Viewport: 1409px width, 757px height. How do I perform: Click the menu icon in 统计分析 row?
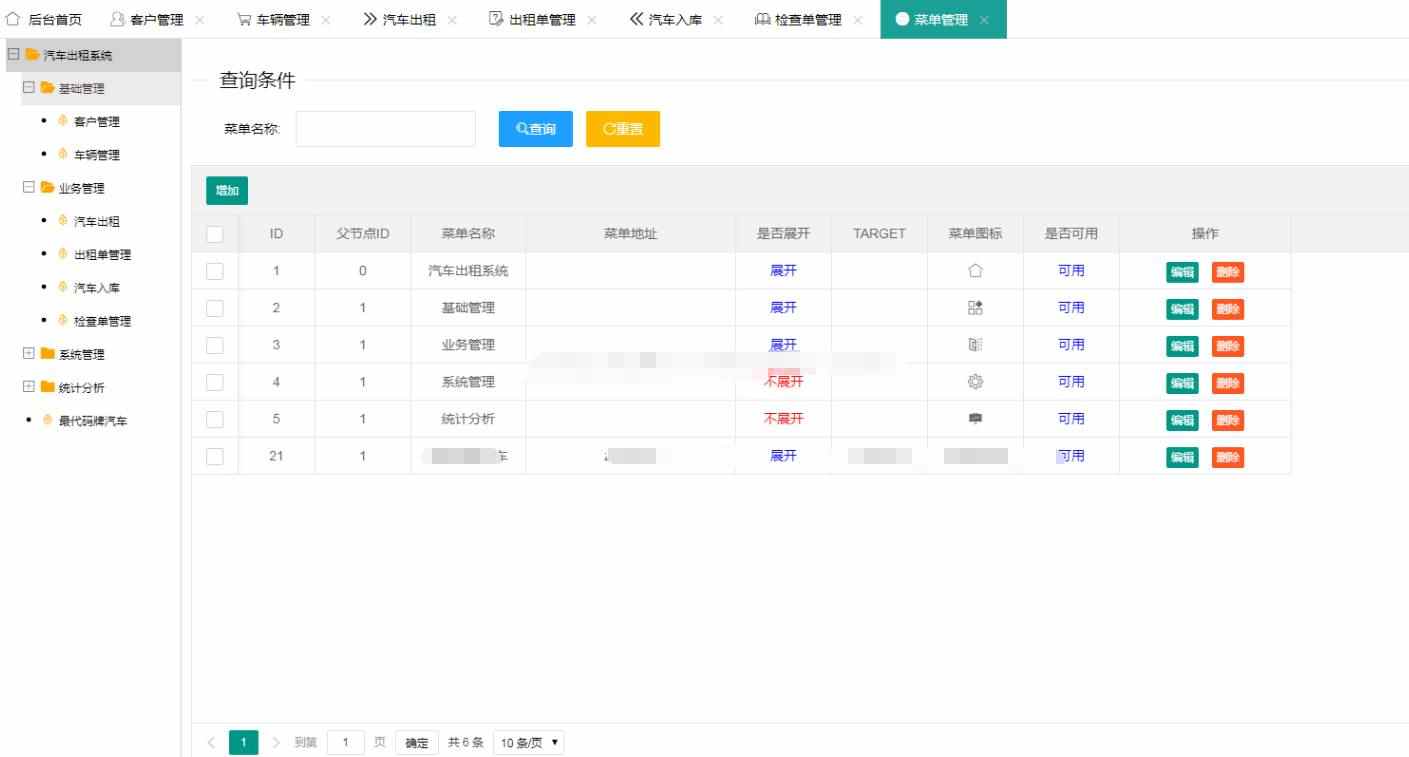[976, 419]
